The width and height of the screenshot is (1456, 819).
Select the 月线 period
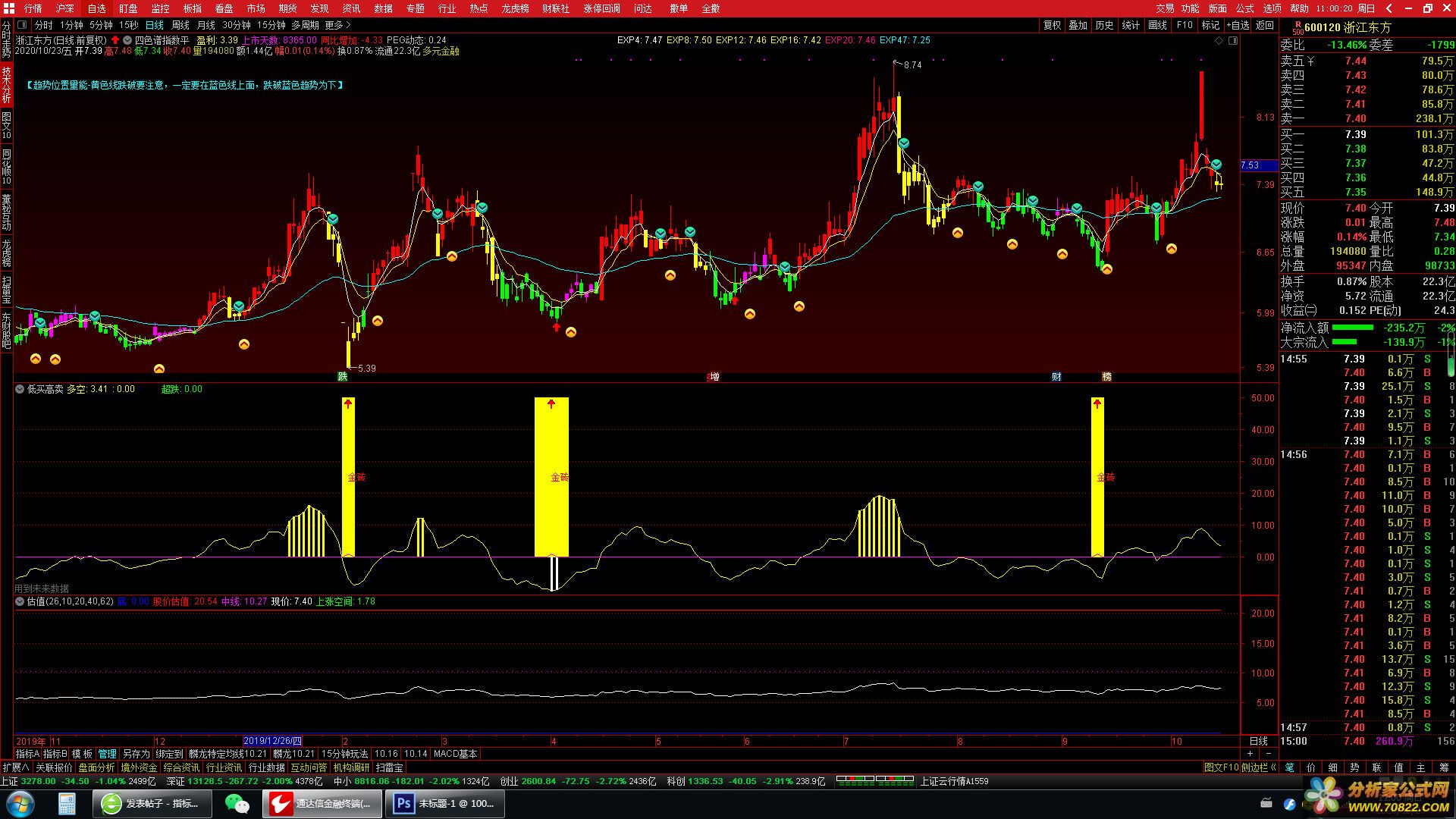point(206,25)
